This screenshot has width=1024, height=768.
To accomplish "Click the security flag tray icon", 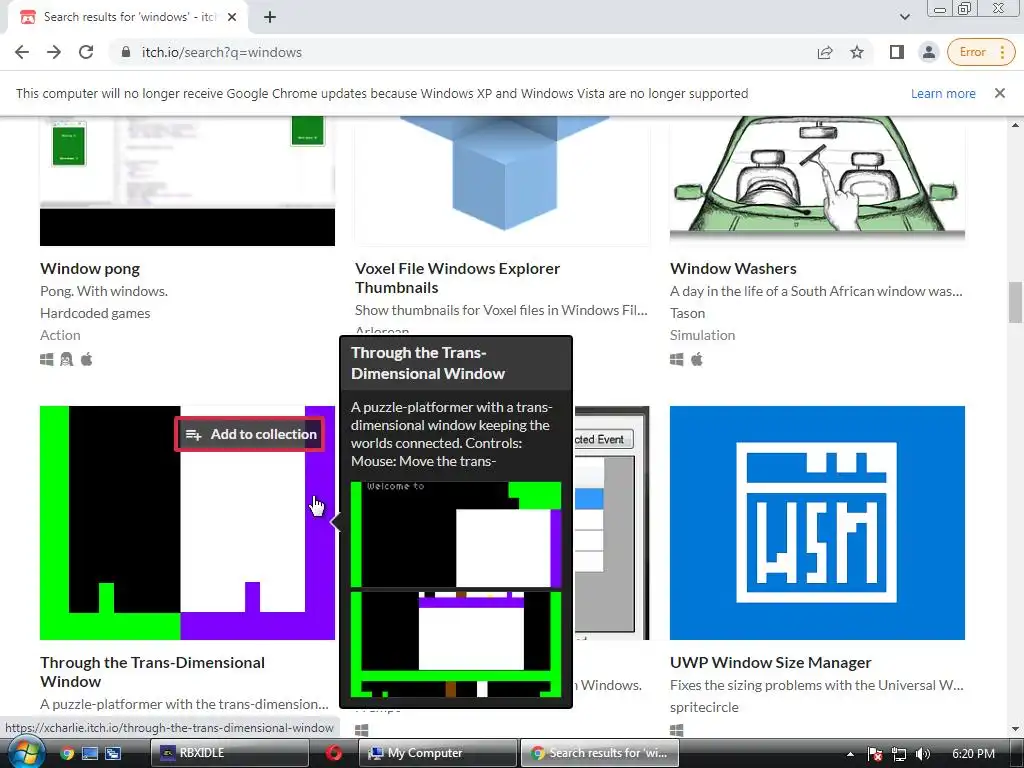I will (x=875, y=754).
